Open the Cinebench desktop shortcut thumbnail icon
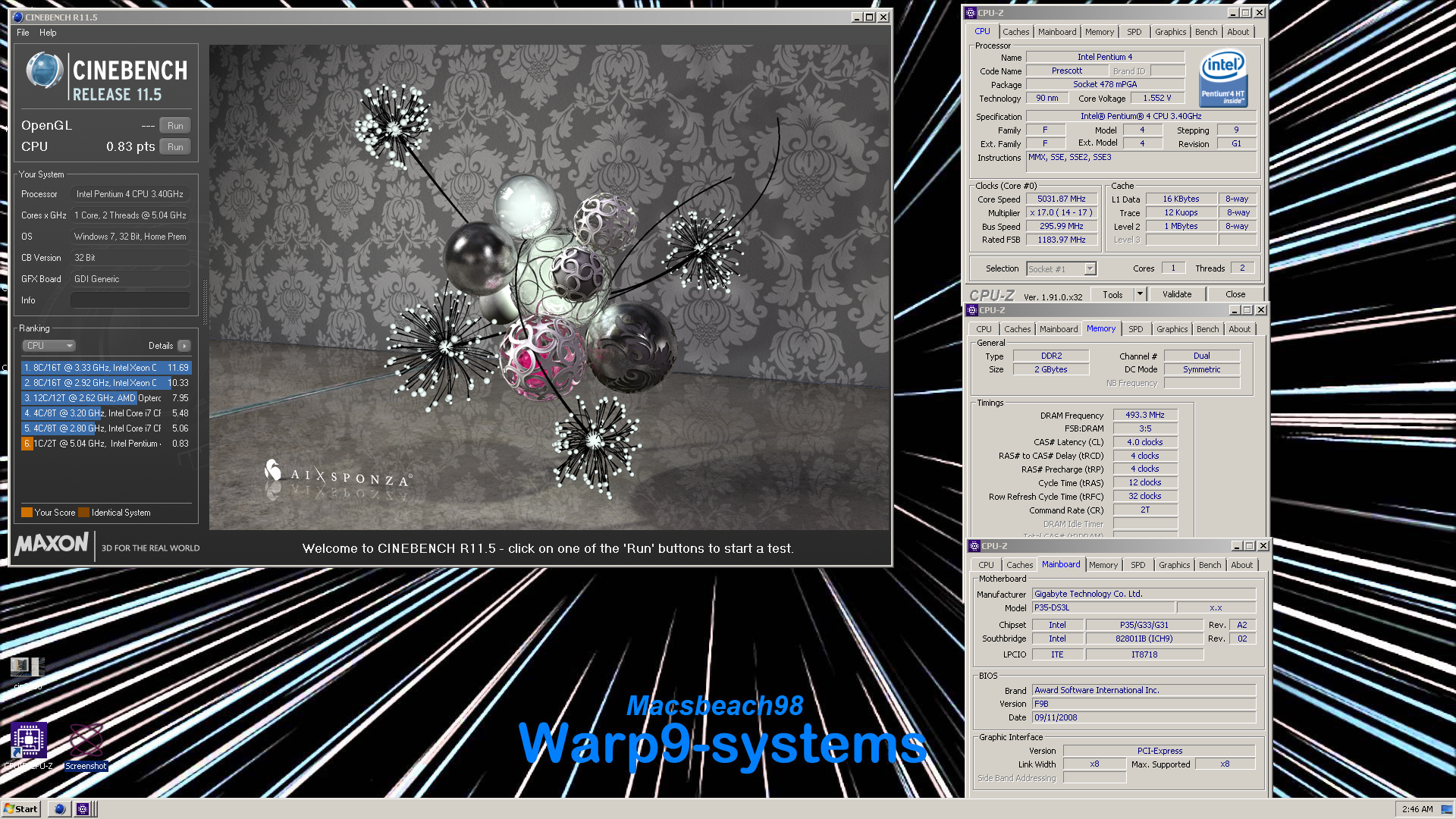 point(27,667)
